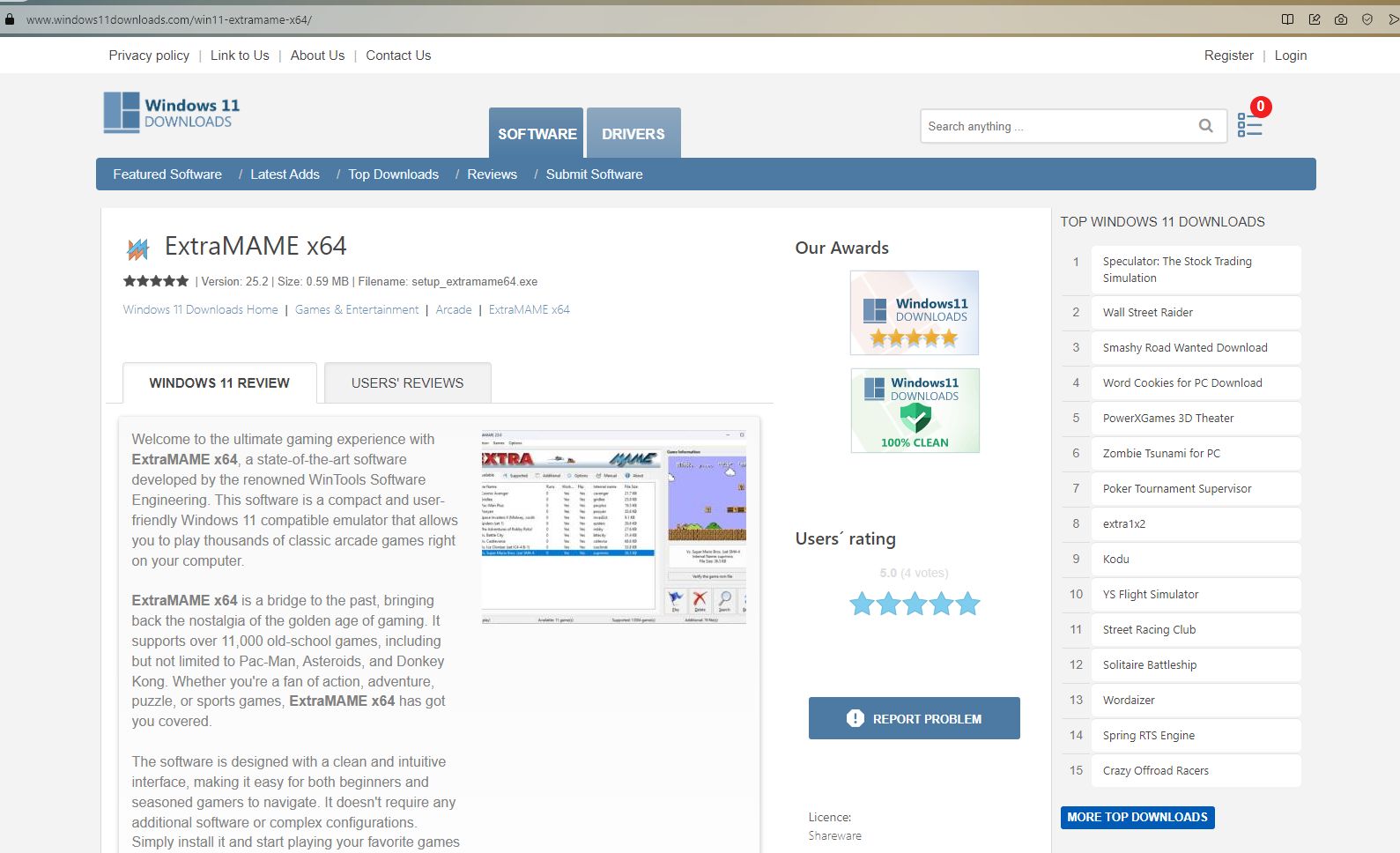The image size is (1400, 853).
Task: Take a snapshot with the camera icon
Action: (1341, 19)
